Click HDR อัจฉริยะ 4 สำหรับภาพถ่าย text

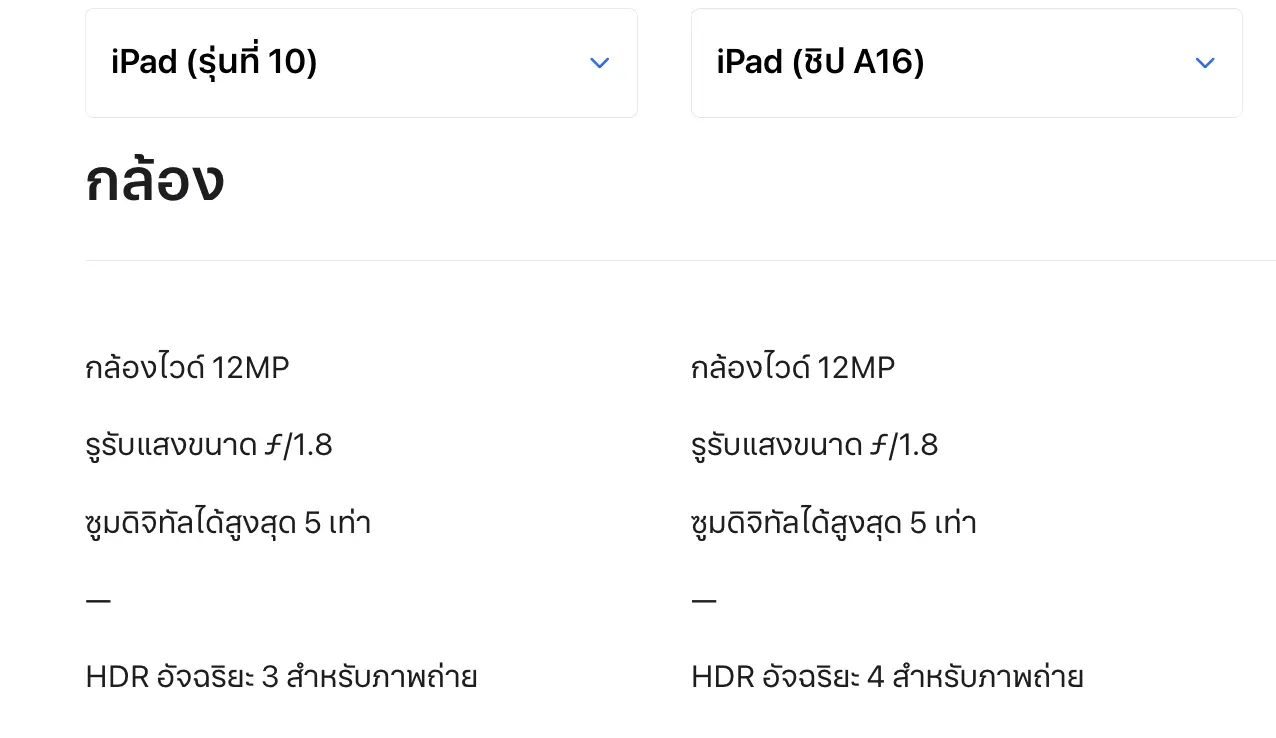(x=887, y=678)
